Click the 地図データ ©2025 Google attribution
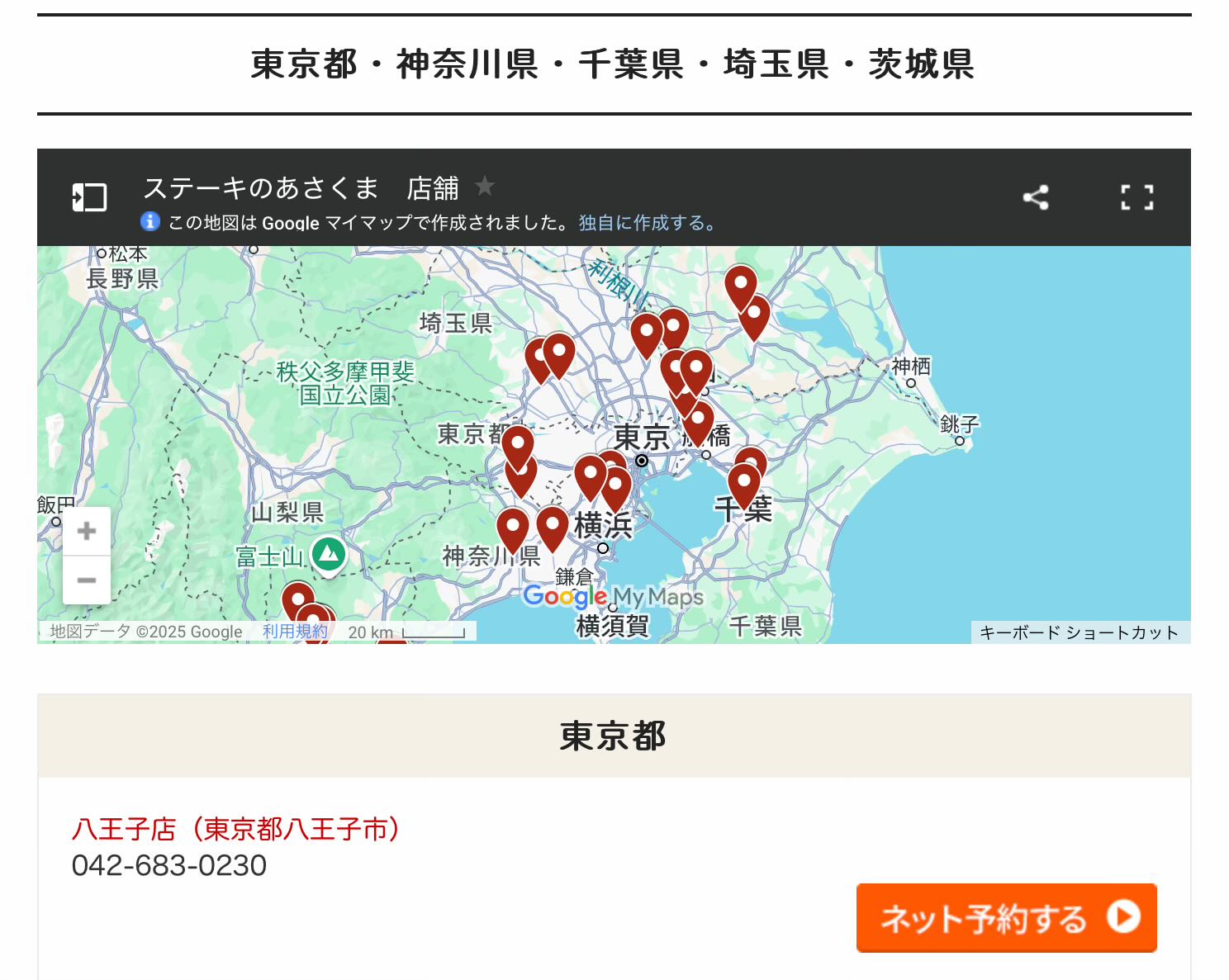The image size is (1229, 980). [x=146, y=632]
